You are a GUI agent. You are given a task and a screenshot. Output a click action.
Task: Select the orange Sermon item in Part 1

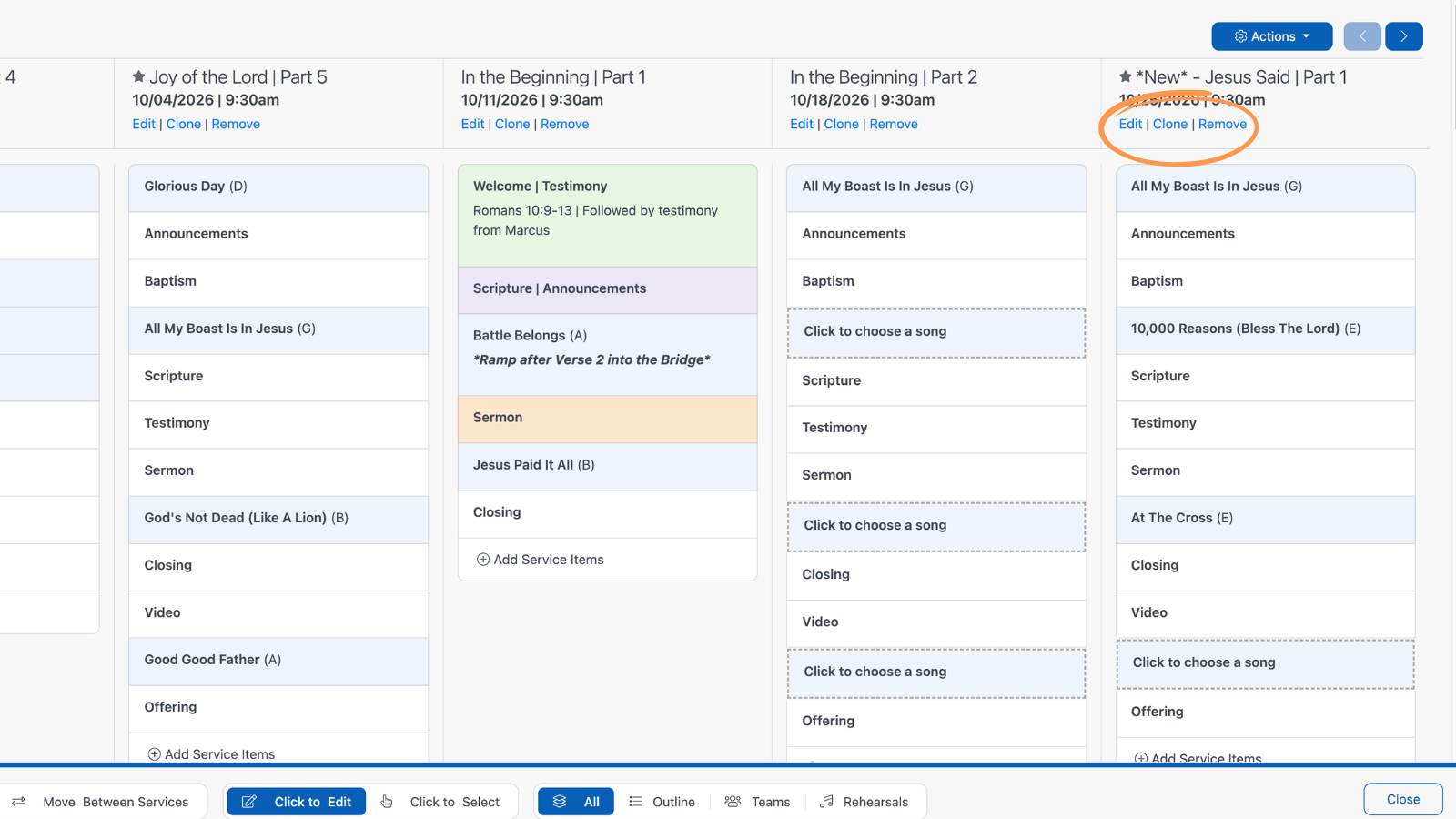pyautogui.click(x=608, y=419)
